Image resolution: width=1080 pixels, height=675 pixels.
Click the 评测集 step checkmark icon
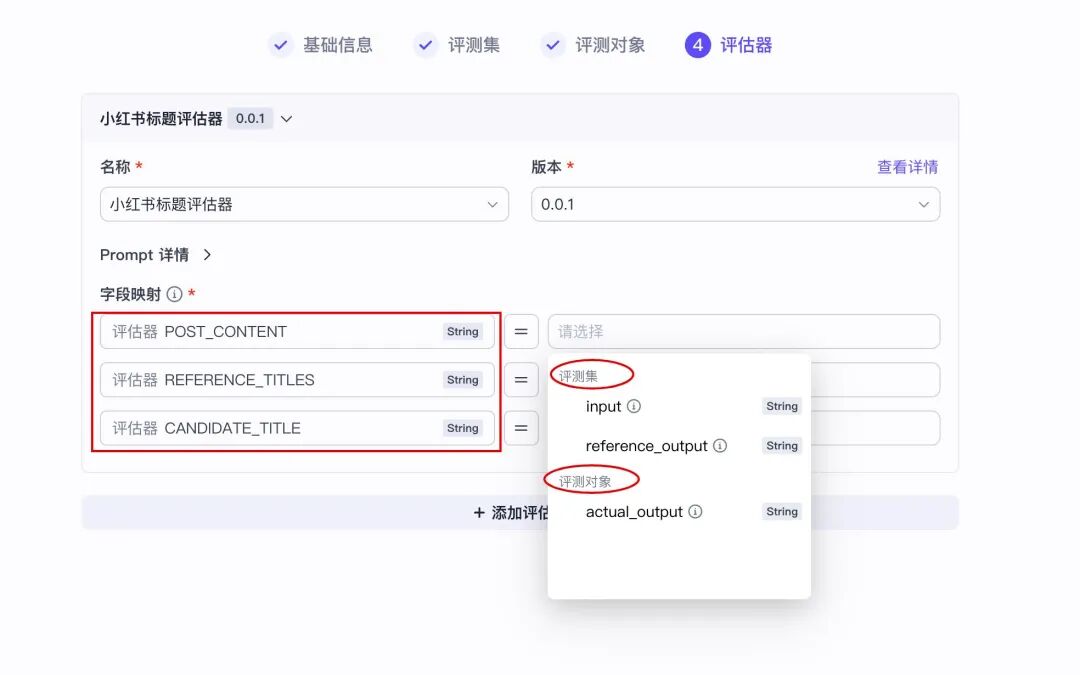click(x=426, y=45)
